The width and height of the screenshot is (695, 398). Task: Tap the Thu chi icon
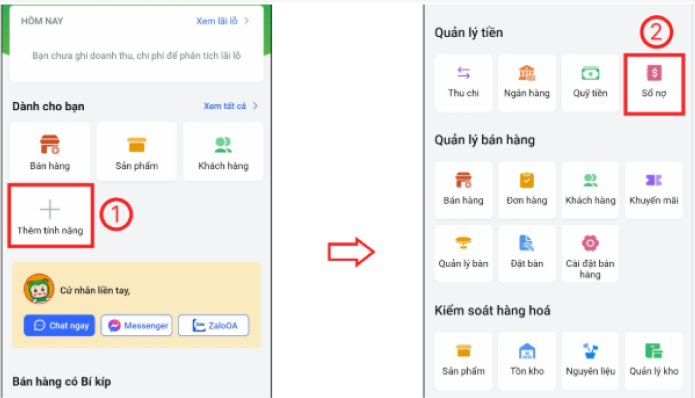click(x=463, y=83)
